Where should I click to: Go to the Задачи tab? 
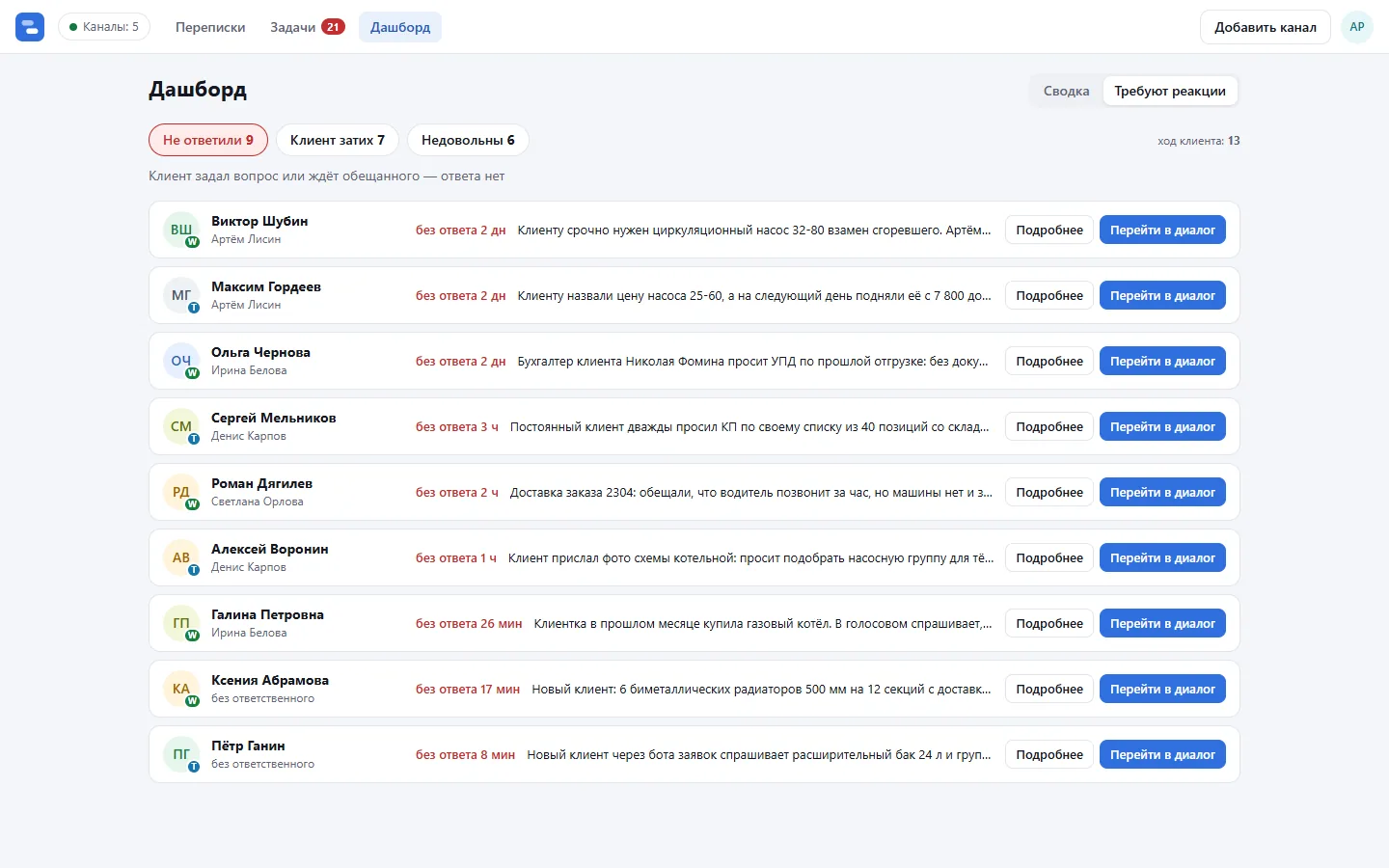[308, 27]
